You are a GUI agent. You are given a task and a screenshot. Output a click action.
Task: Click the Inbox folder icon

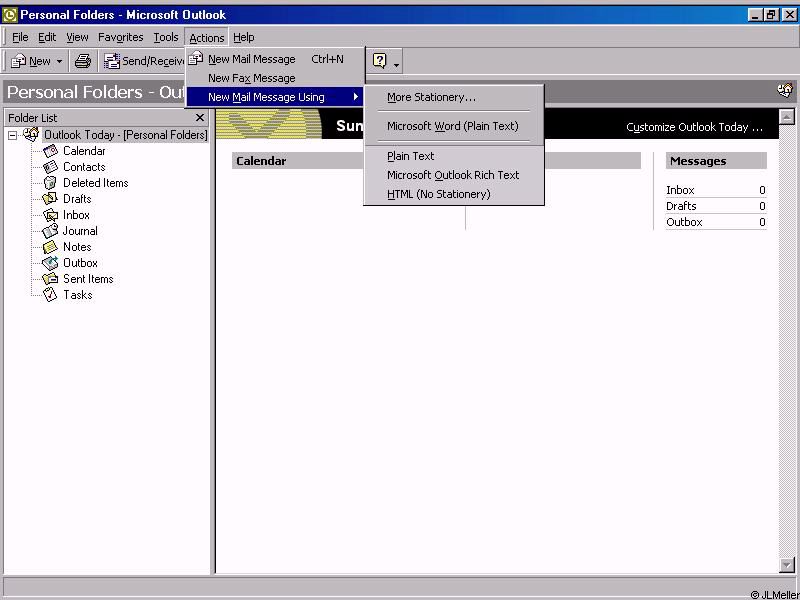click(51, 215)
